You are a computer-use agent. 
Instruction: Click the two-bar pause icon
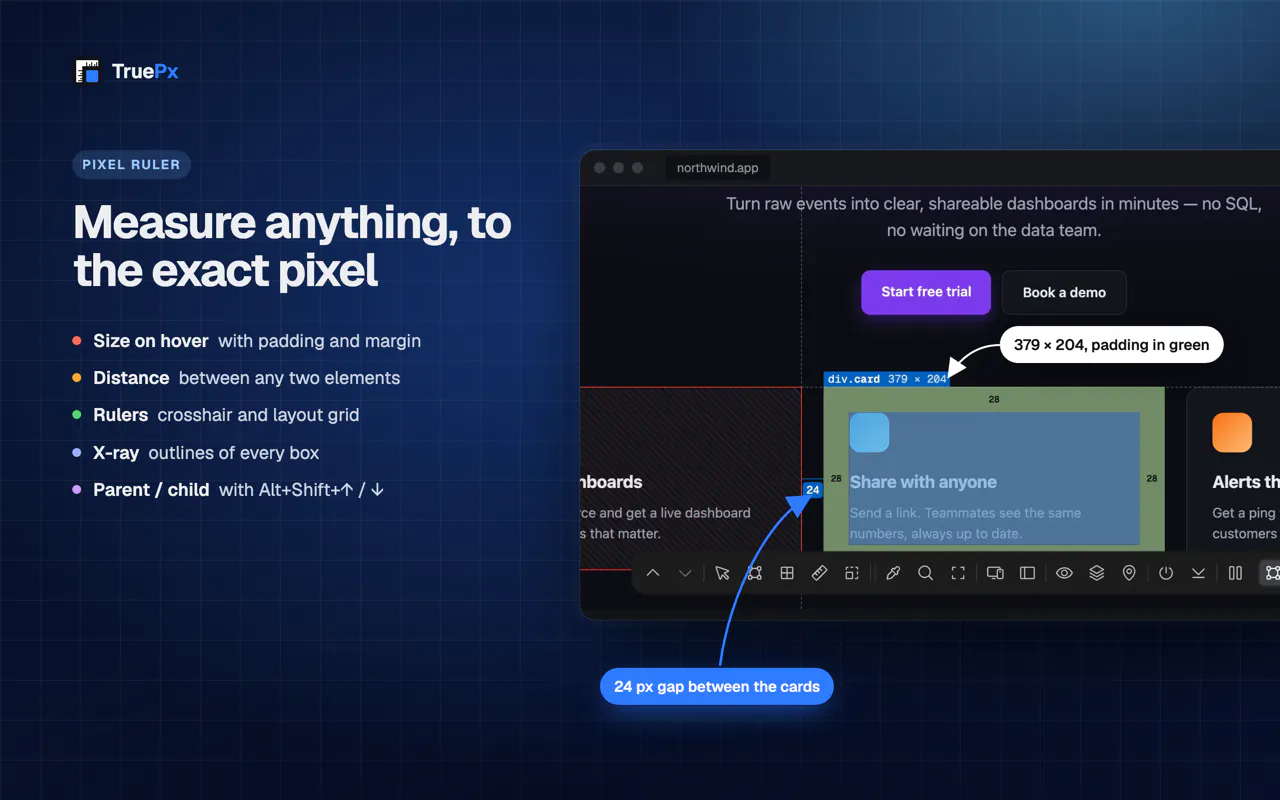pyautogui.click(x=1235, y=573)
